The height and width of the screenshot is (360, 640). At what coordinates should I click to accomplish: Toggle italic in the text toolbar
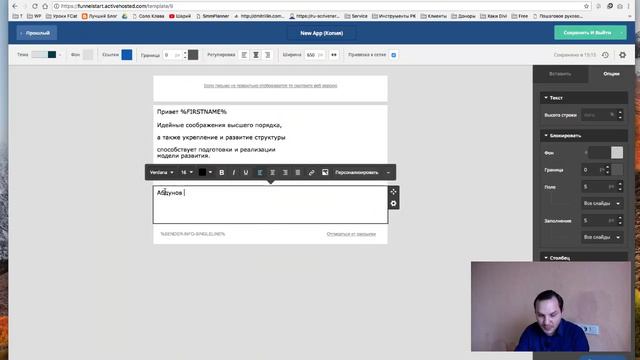pyautogui.click(x=233, y=172)
